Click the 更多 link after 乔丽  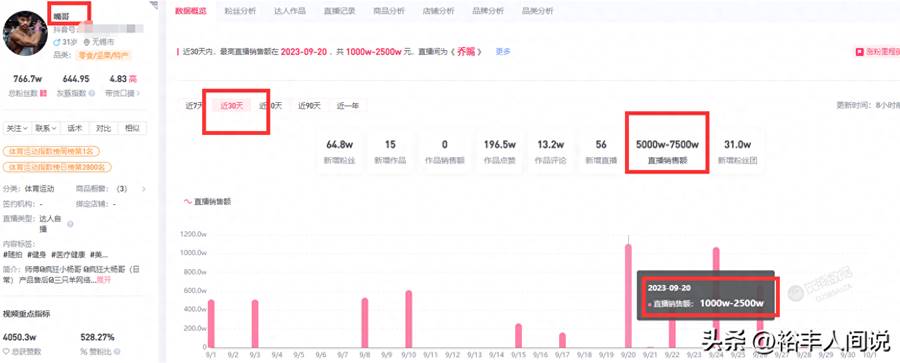point(503,51)
